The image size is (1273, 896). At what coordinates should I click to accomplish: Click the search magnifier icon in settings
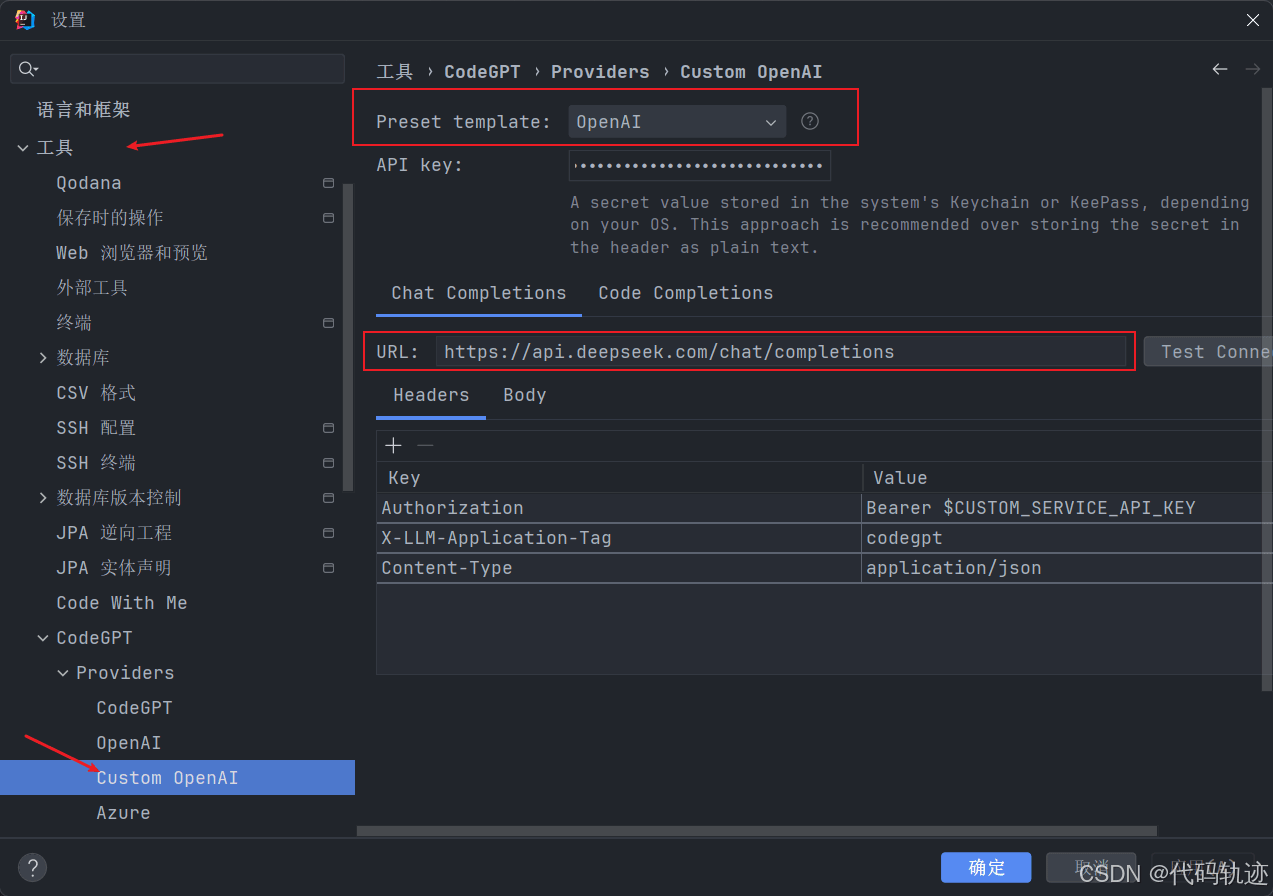click(x=28, y=69)
